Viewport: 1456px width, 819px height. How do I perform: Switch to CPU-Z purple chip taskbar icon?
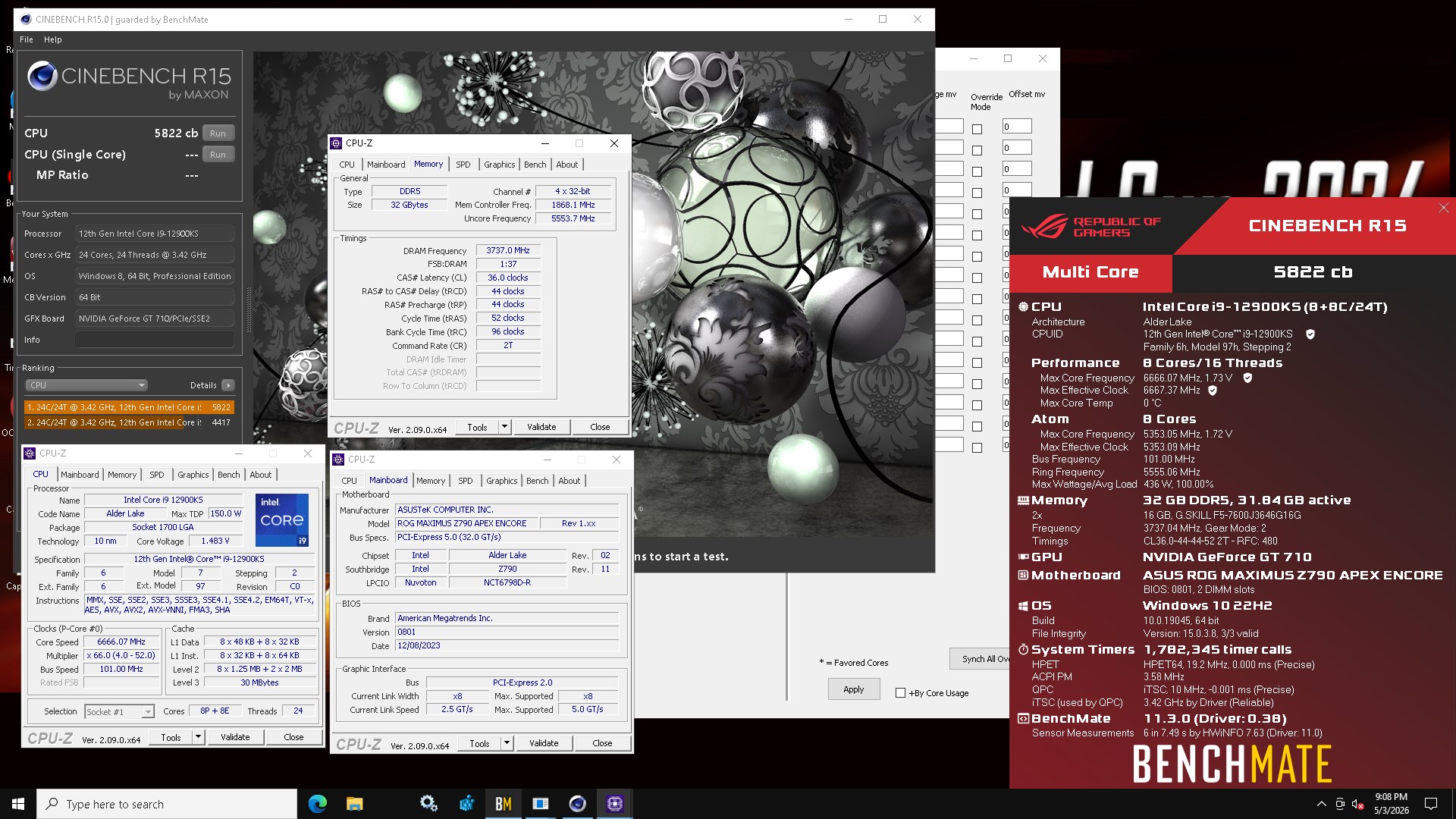[x=614, y=804]
